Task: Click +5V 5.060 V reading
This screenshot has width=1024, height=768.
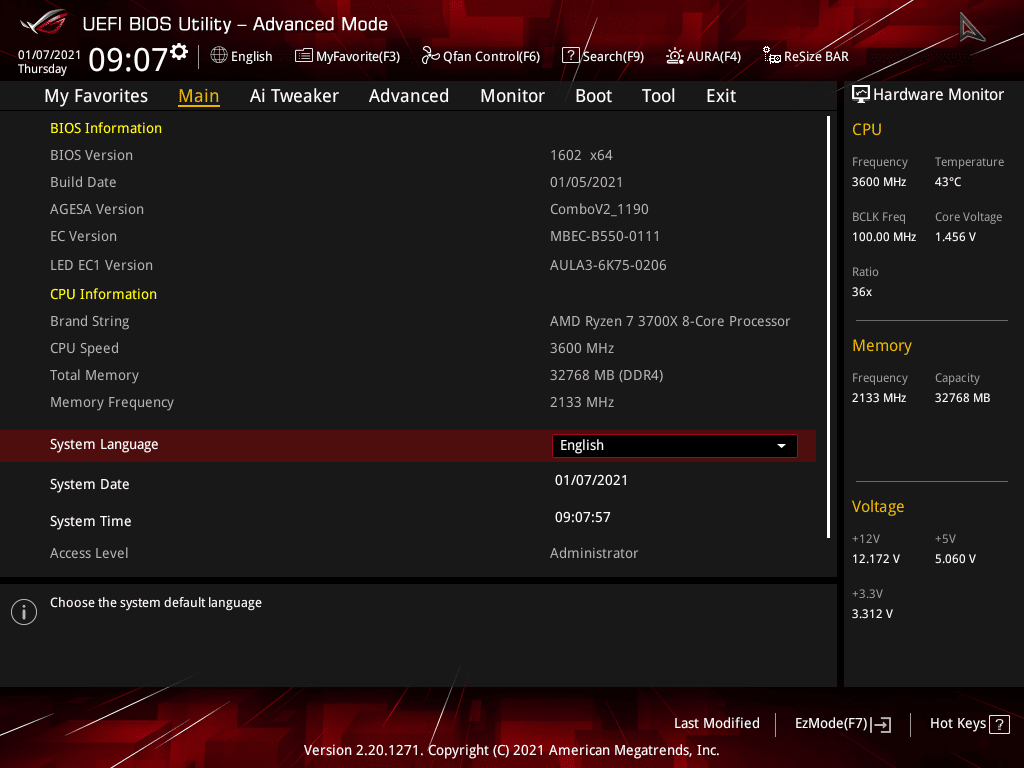Action: point(955,559)
